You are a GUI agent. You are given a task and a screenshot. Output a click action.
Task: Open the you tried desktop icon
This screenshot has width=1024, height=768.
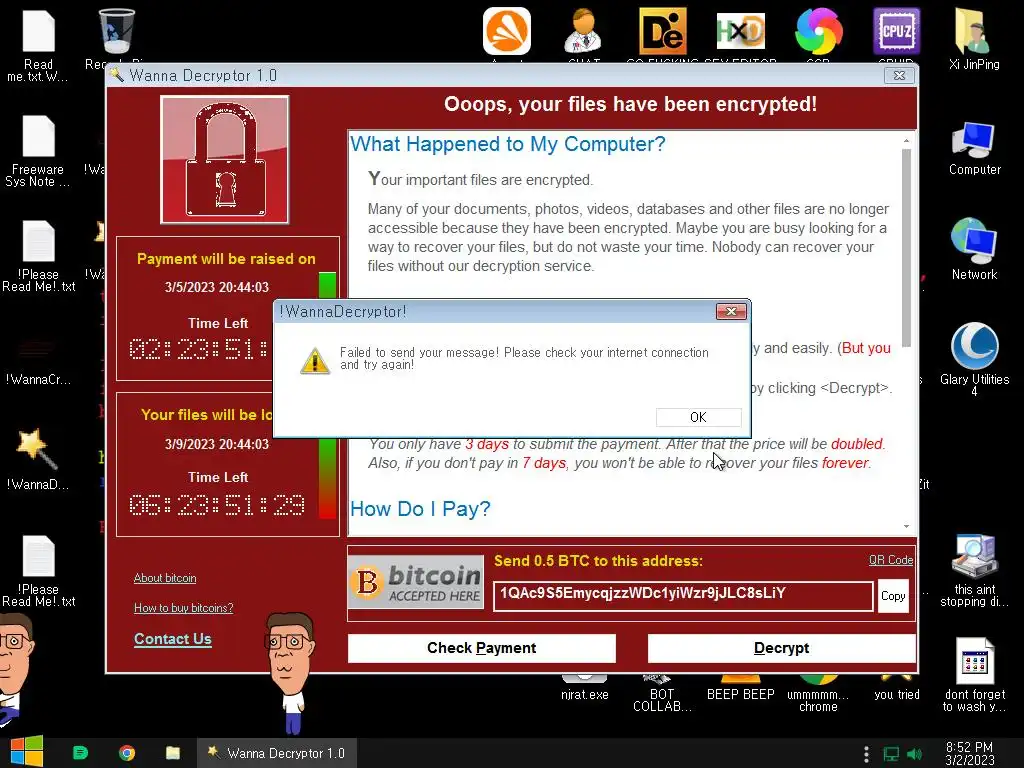point(897,690)
